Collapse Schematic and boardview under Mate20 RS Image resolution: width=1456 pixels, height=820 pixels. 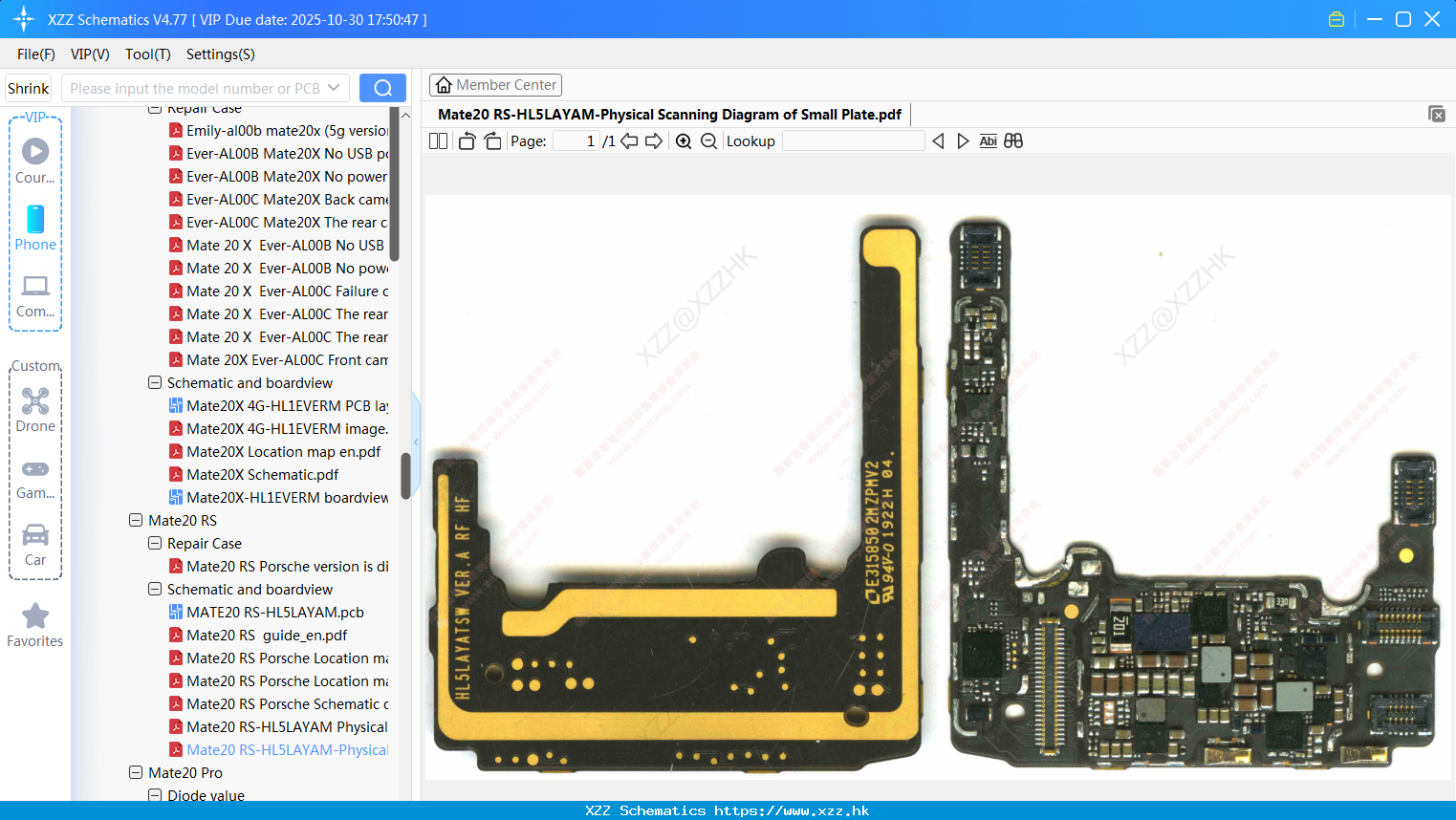[x=155, y=589]
